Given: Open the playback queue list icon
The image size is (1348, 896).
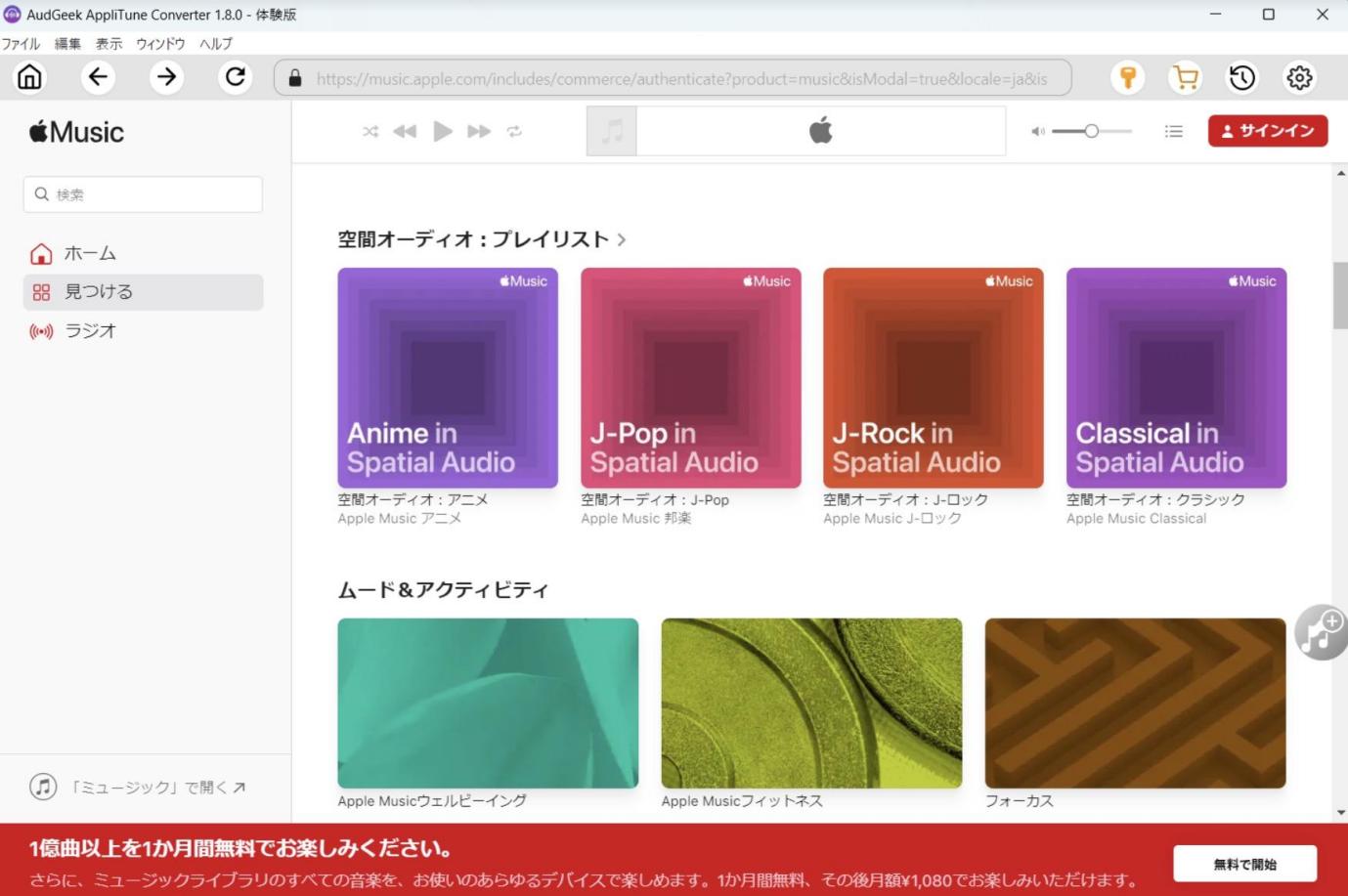Looking at the screenshot, I should point(1174,131).
